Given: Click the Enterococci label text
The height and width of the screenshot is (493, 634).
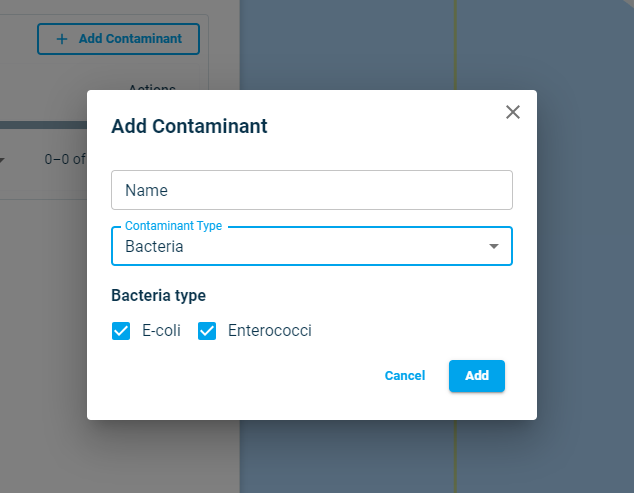Looking at the screenshot, I should tap(269, 331).
